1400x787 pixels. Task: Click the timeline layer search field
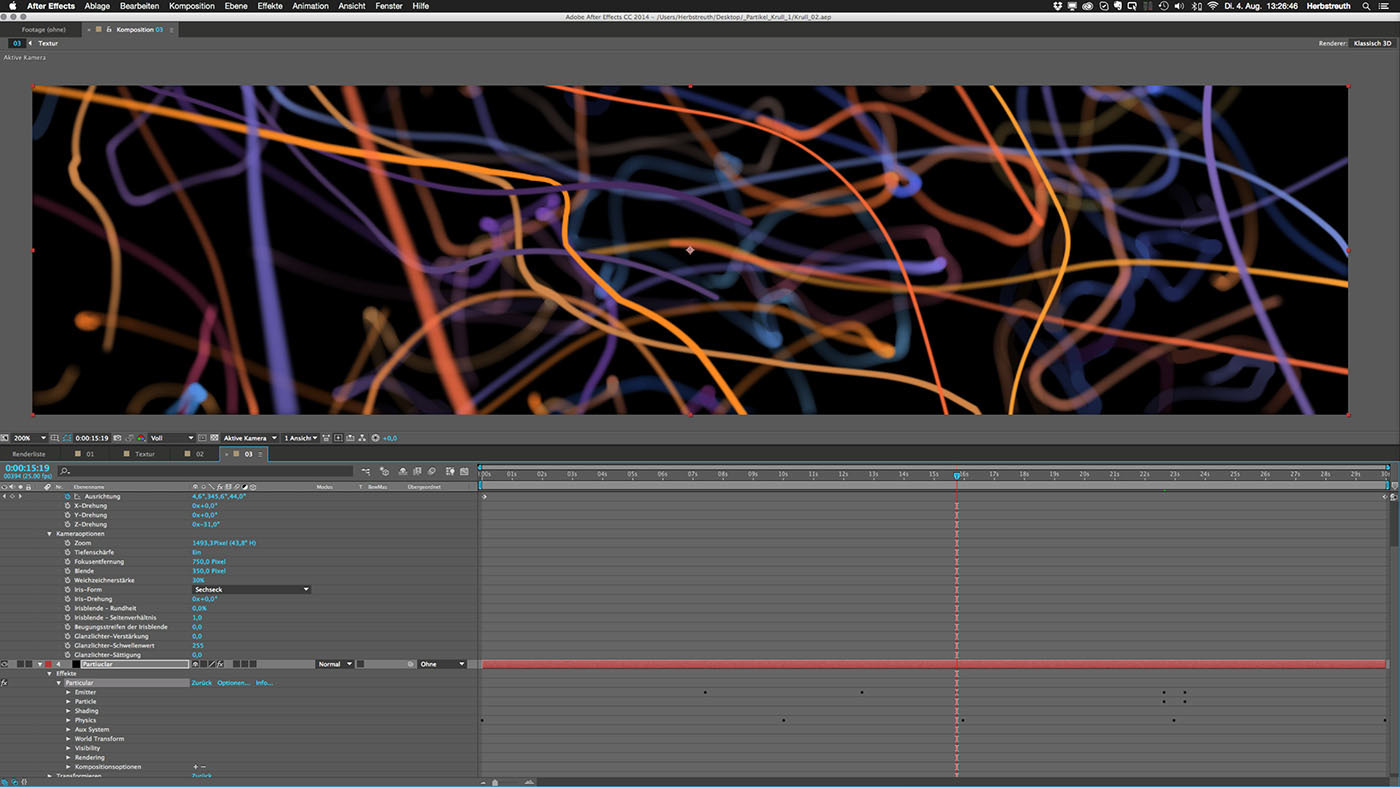click(205, 471)
